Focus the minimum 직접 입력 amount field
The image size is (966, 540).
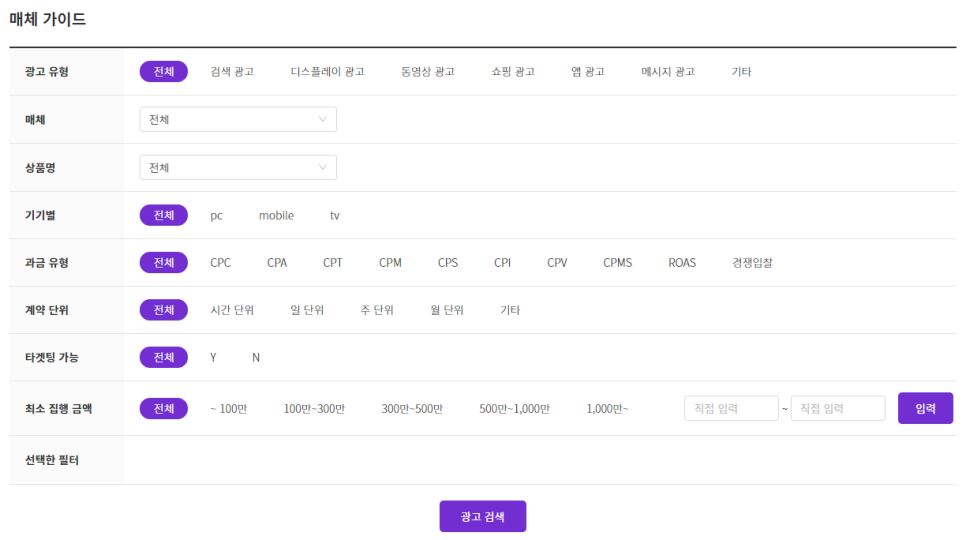731,408
